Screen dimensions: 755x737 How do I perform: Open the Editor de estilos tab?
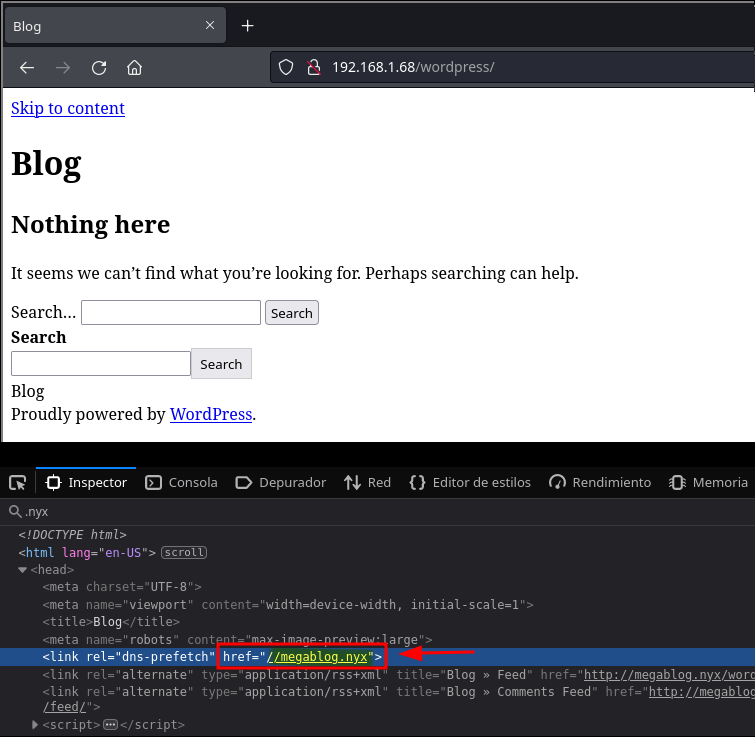coord(470,483)
